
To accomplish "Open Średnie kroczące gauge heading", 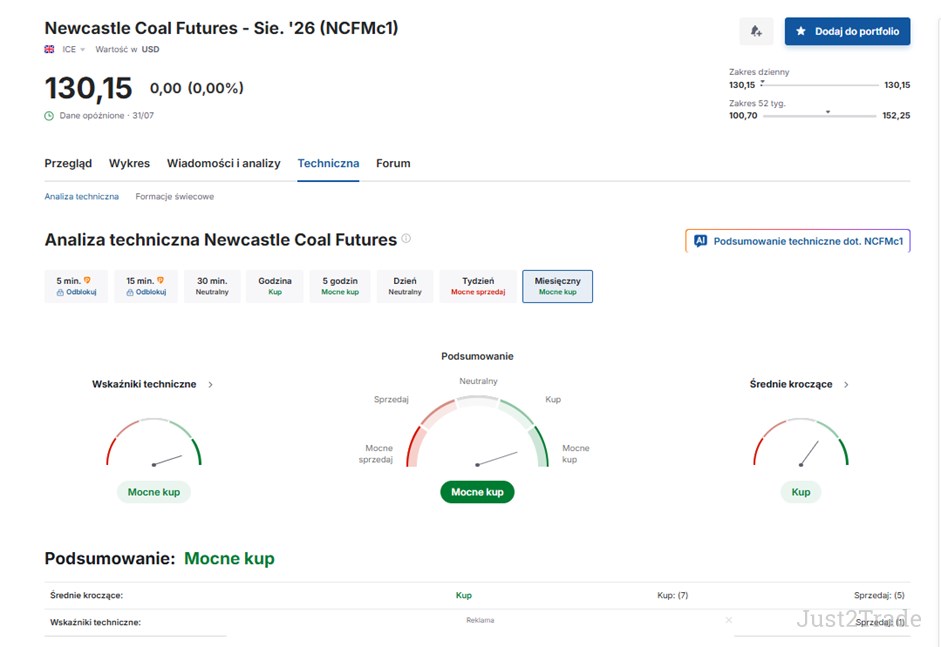I will (791, 384).
